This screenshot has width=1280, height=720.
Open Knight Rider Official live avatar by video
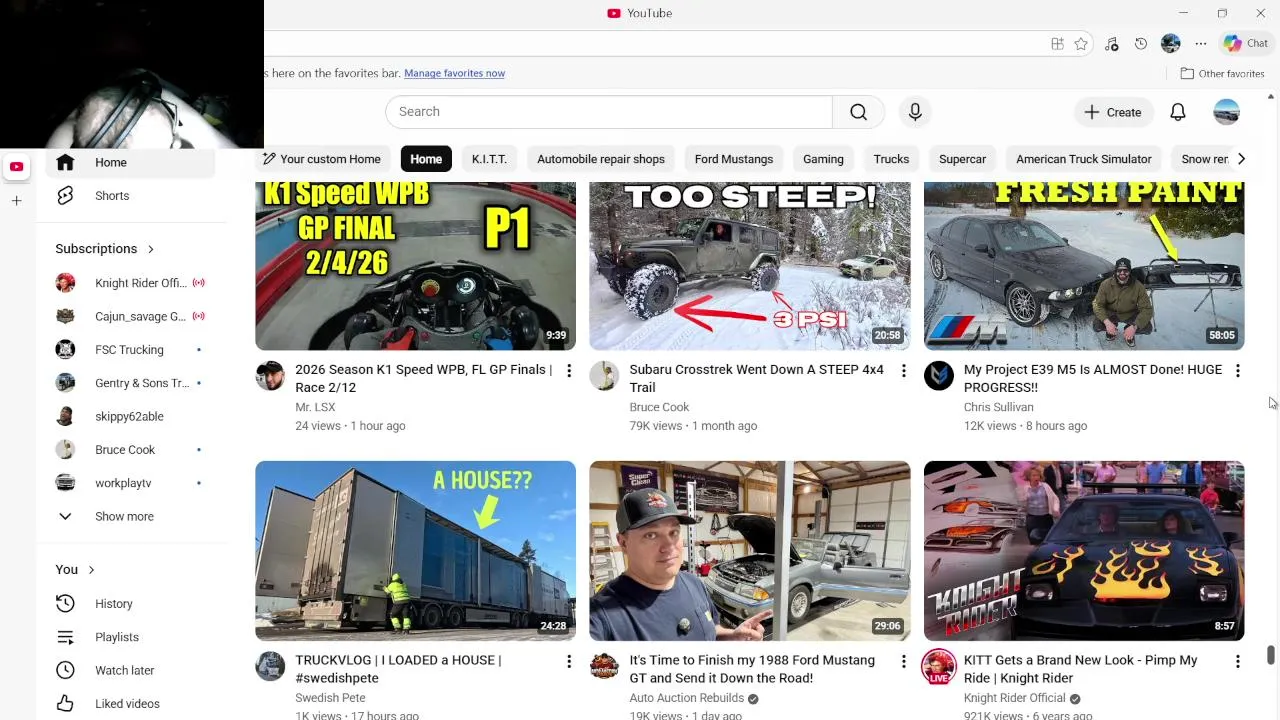[x=939, y=667]
